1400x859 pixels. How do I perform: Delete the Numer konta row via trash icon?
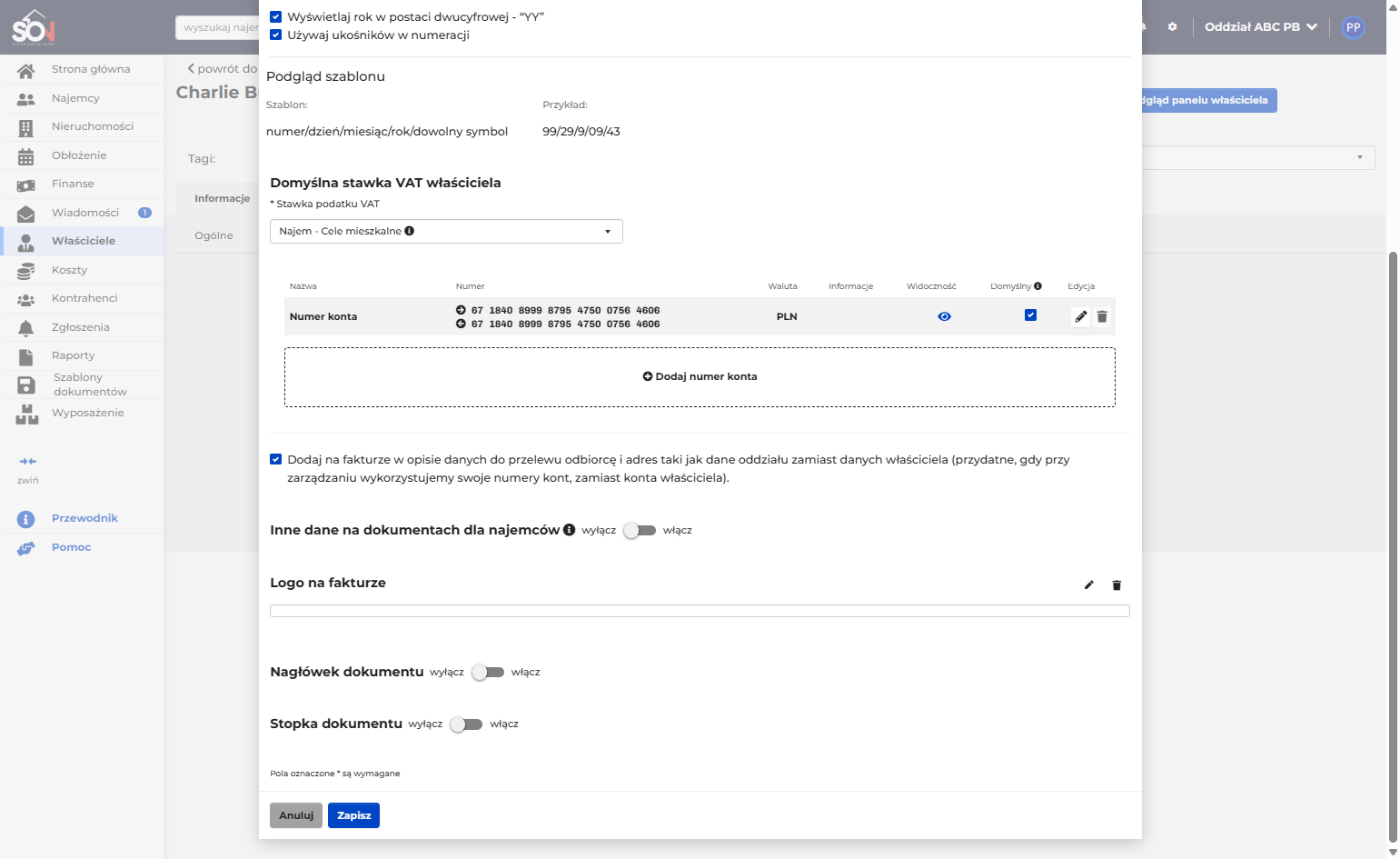[1102, 316]
